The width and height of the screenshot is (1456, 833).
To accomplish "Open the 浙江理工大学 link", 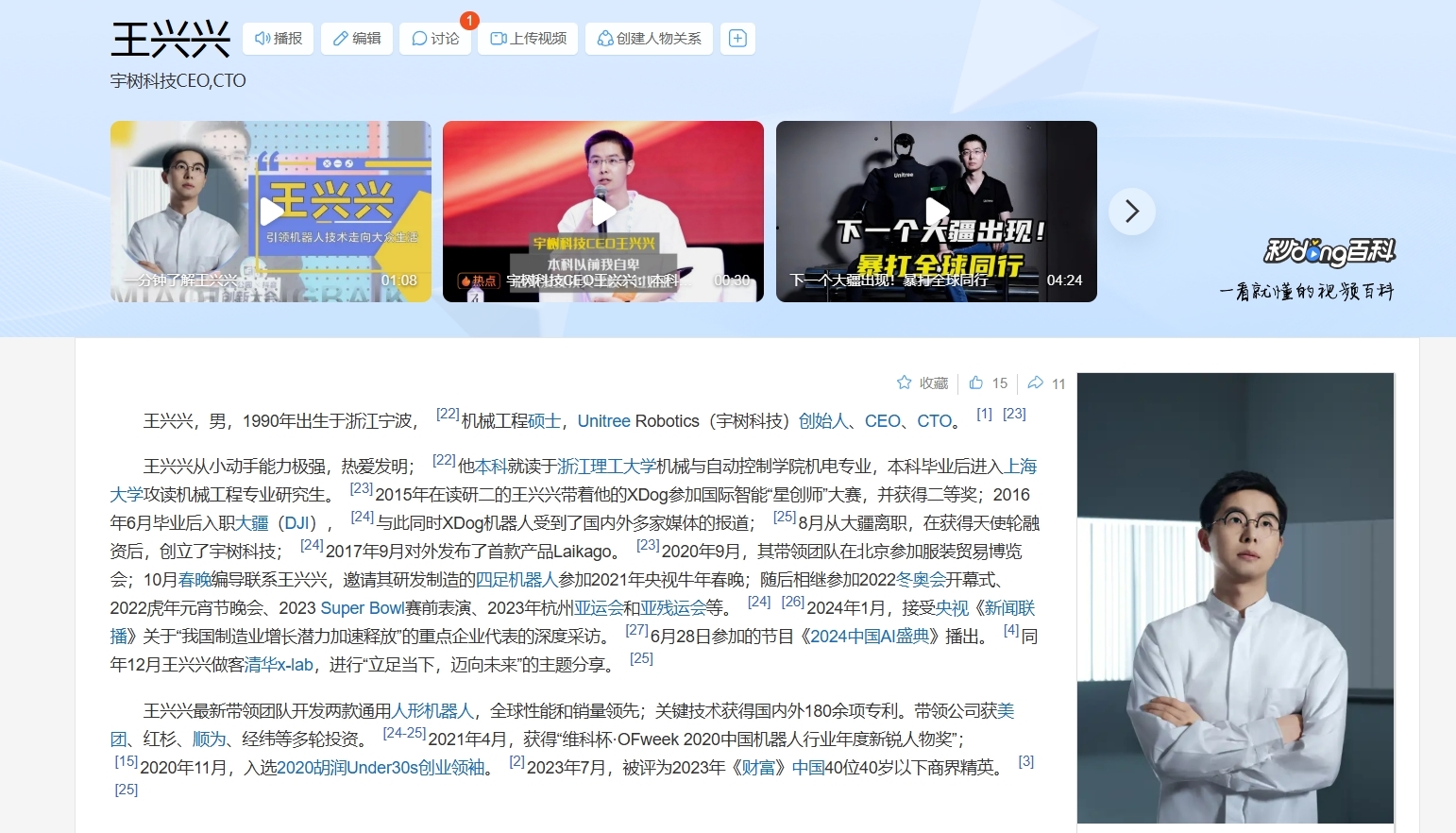I will click(x=607, y=467).
